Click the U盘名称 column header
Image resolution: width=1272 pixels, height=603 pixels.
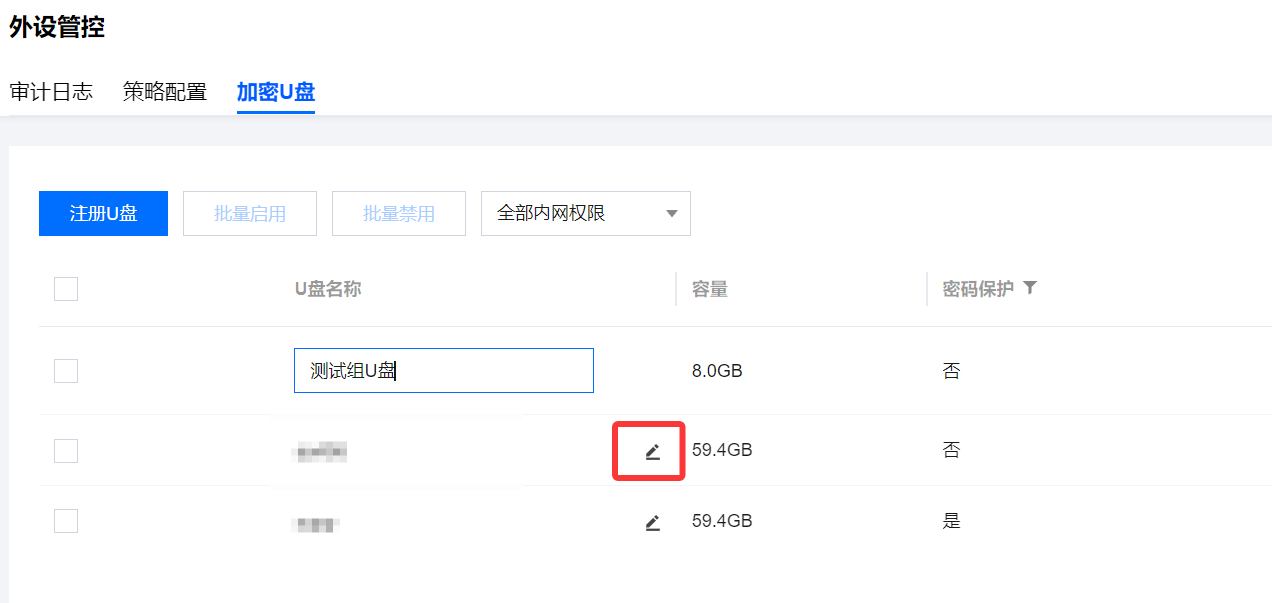tap(328, 290)
